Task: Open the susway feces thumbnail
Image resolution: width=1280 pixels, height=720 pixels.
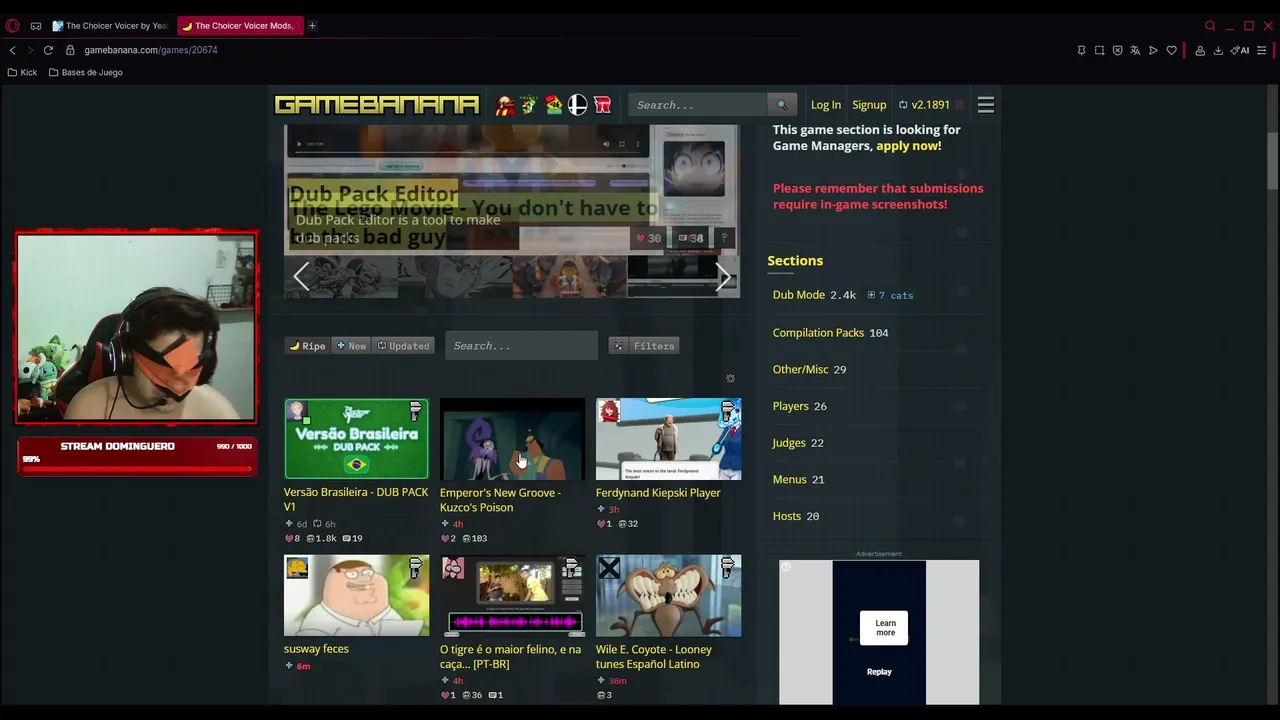Action: click(356, 596)
